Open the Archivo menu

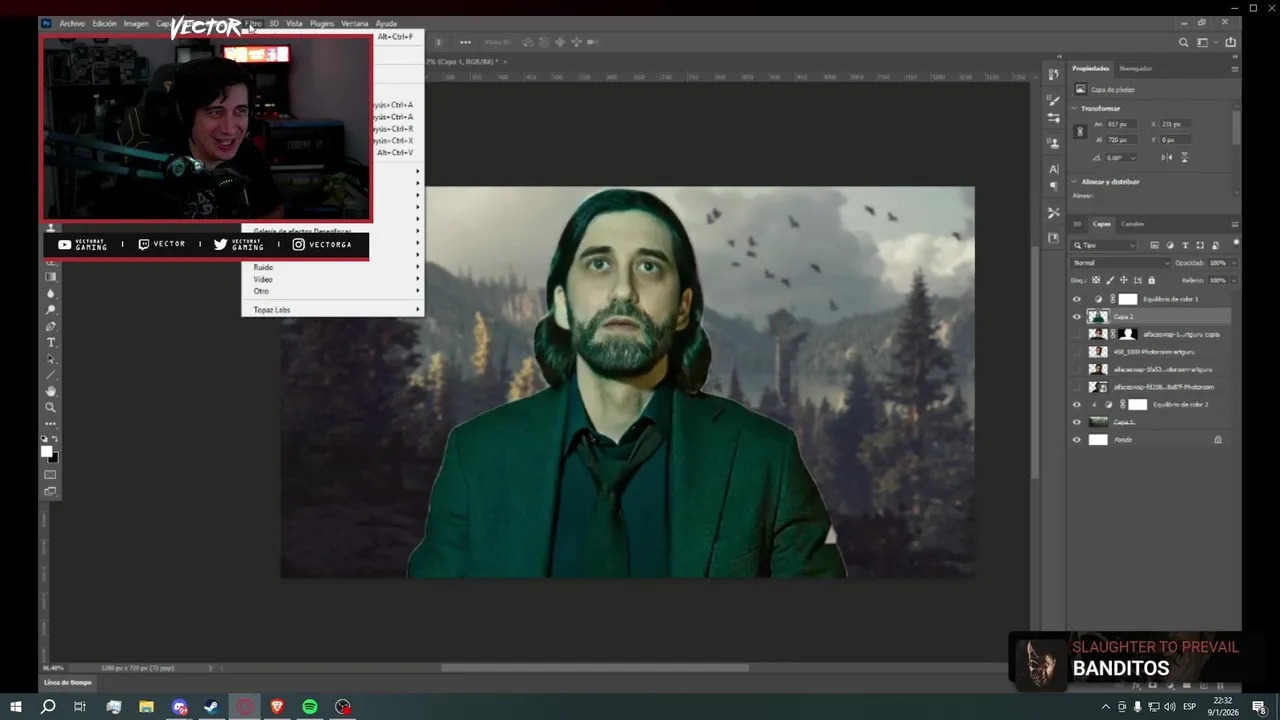coord(72,23)
